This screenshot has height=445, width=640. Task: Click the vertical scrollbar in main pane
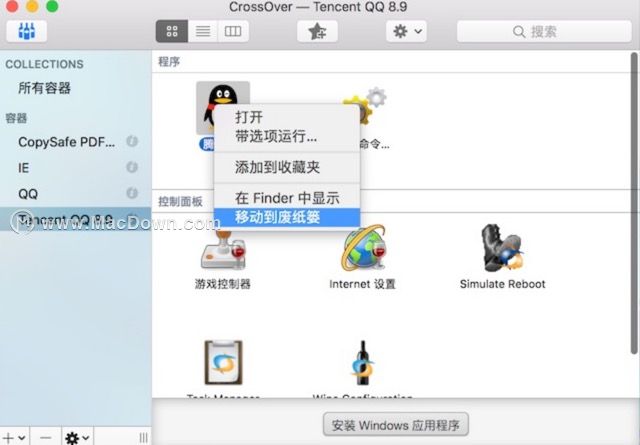point(634,204)
